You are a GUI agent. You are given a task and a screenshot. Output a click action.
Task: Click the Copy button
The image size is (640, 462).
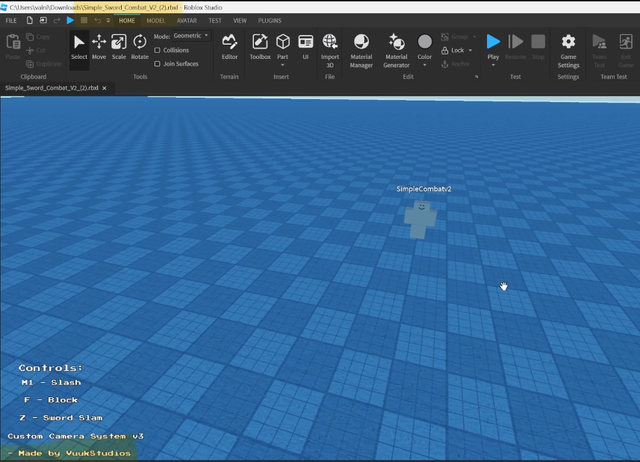pyautogui.click(x=38, y=37)
